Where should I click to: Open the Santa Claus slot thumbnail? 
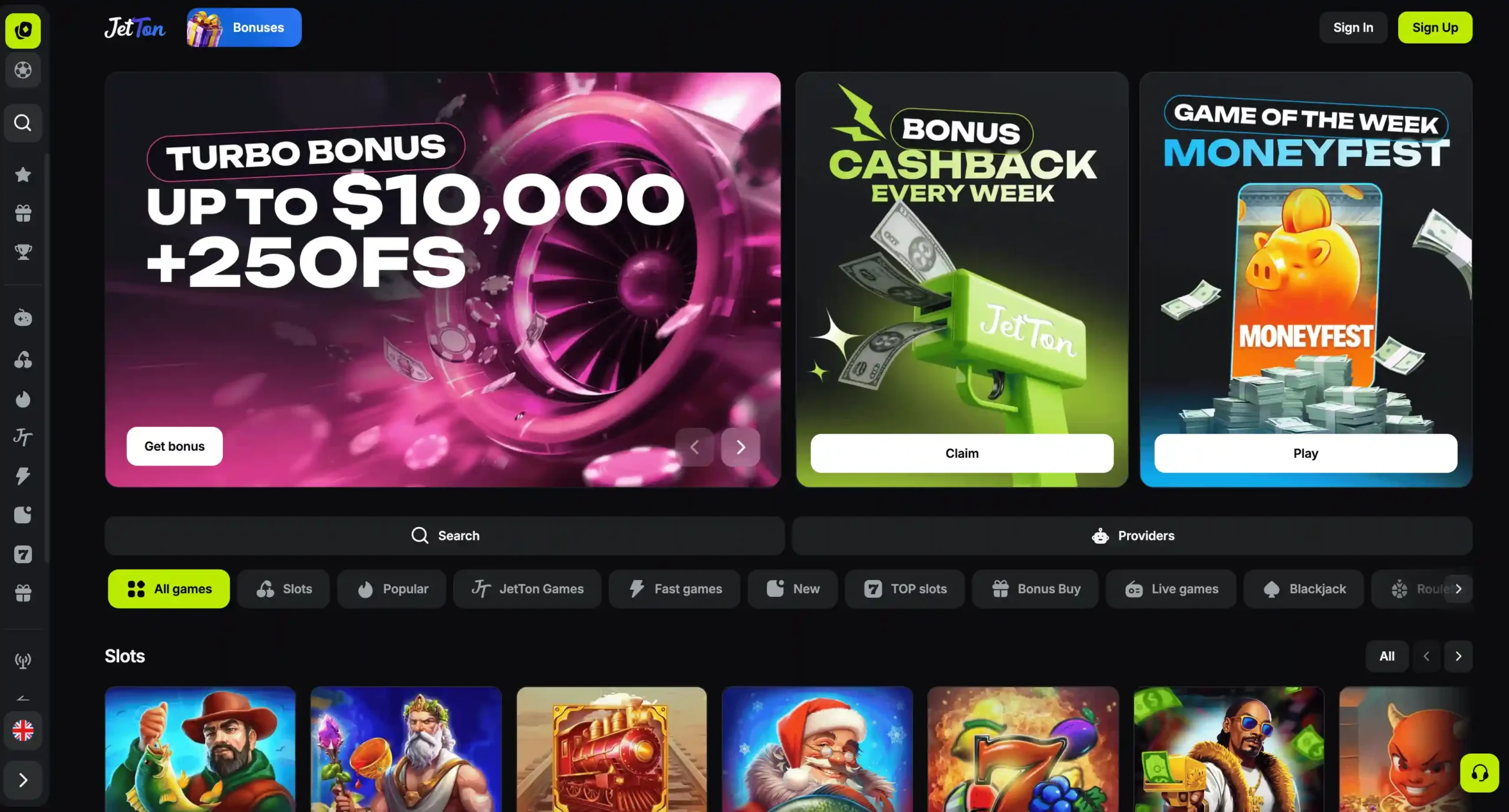pyautogui.click(x=817, y=750)
